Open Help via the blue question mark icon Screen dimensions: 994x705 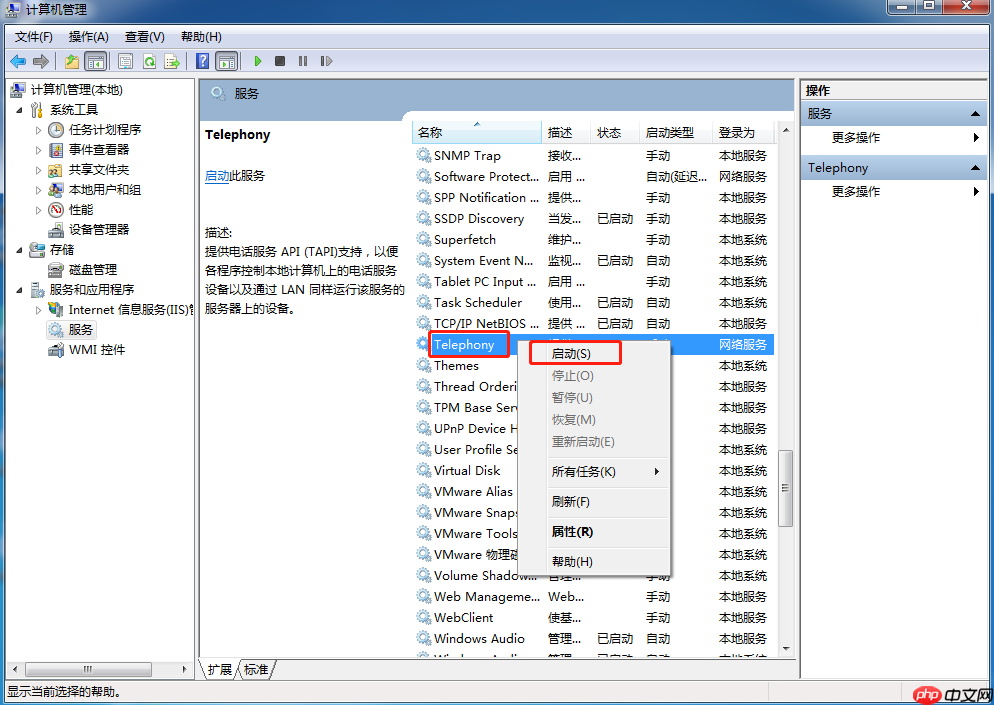[x=201, y=61]
